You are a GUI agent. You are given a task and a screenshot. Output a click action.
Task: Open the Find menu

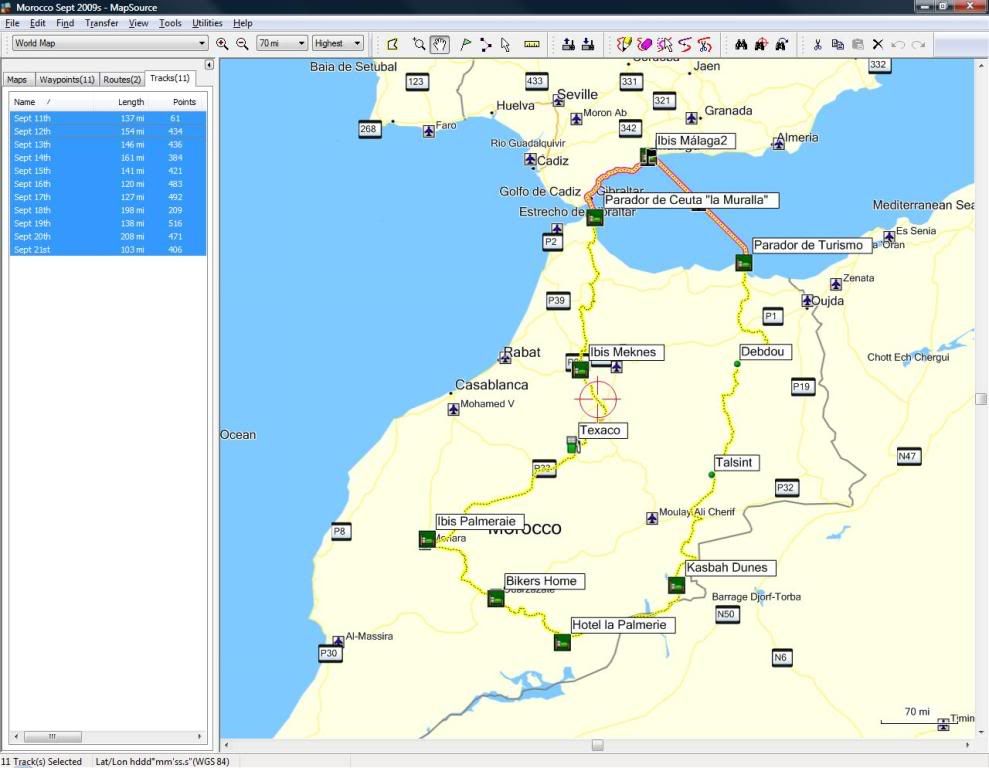65,23
